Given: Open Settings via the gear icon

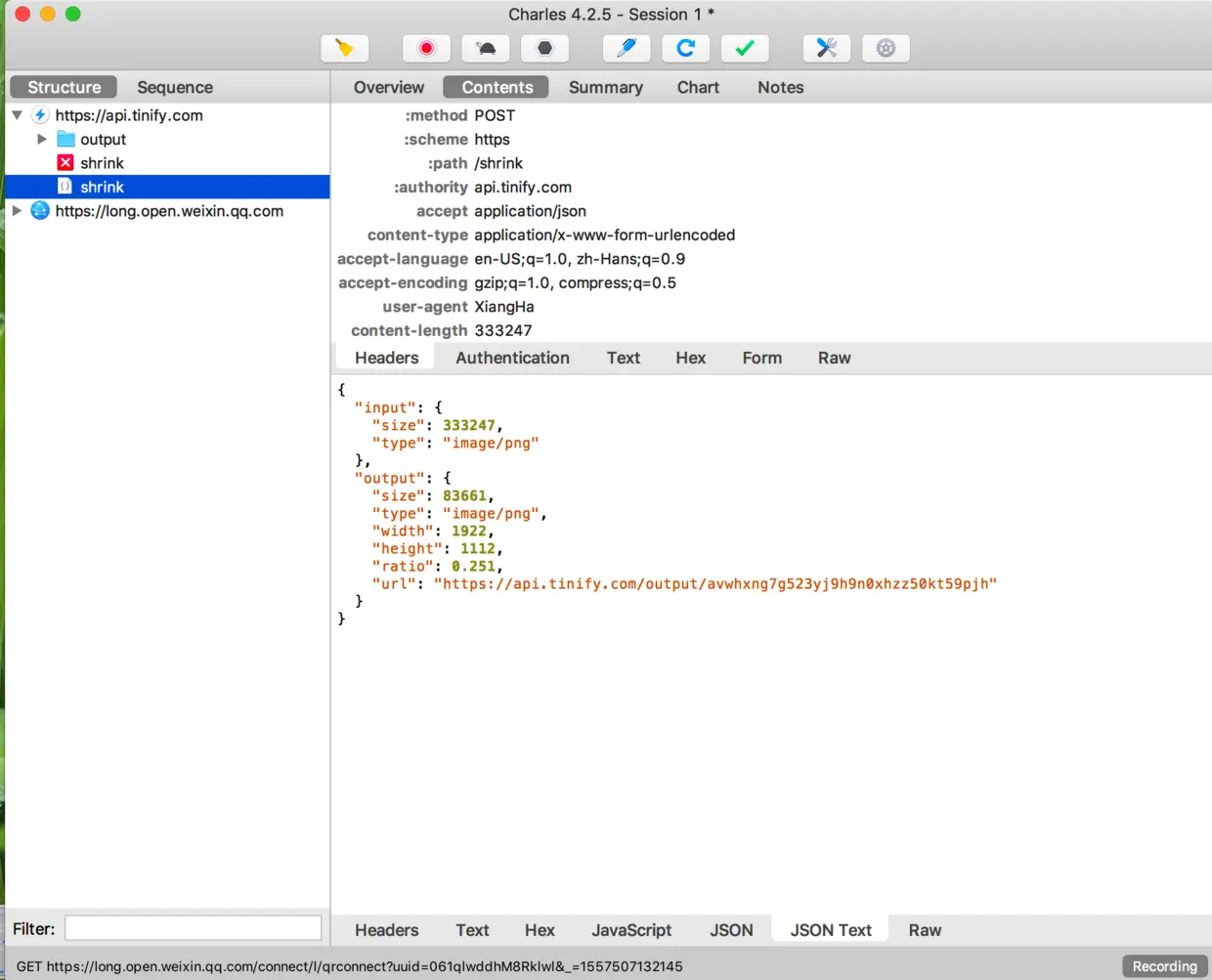Looking at the screenshot, I should (x=886, y=48).
